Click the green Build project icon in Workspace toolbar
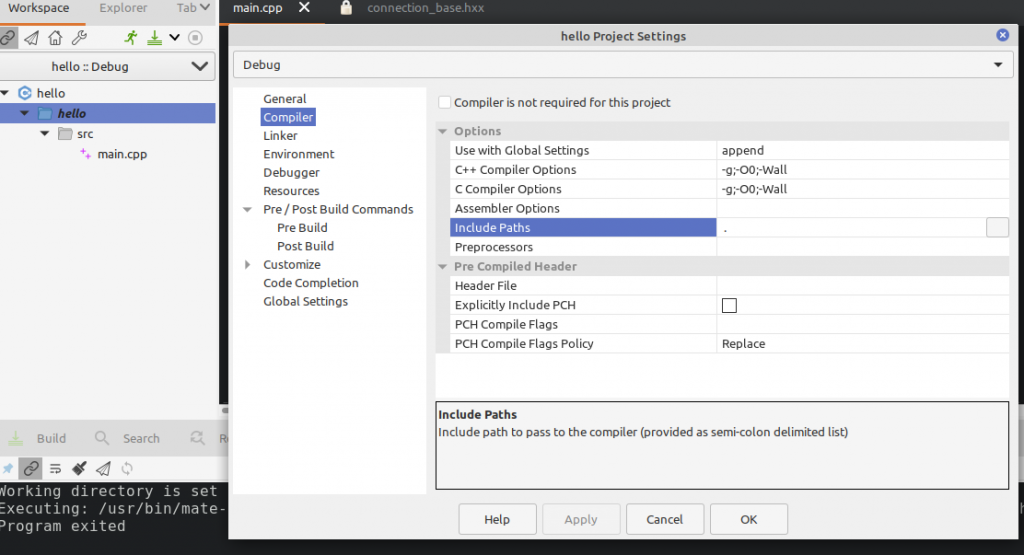The image size is (1024, 555). [154, 38]
